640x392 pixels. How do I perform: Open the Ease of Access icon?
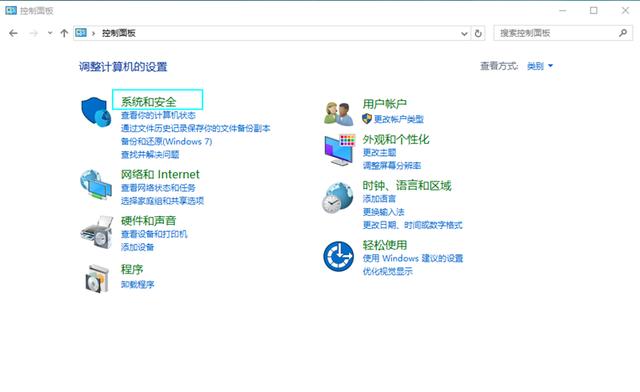pyautogui.click(x=338, y=256)
